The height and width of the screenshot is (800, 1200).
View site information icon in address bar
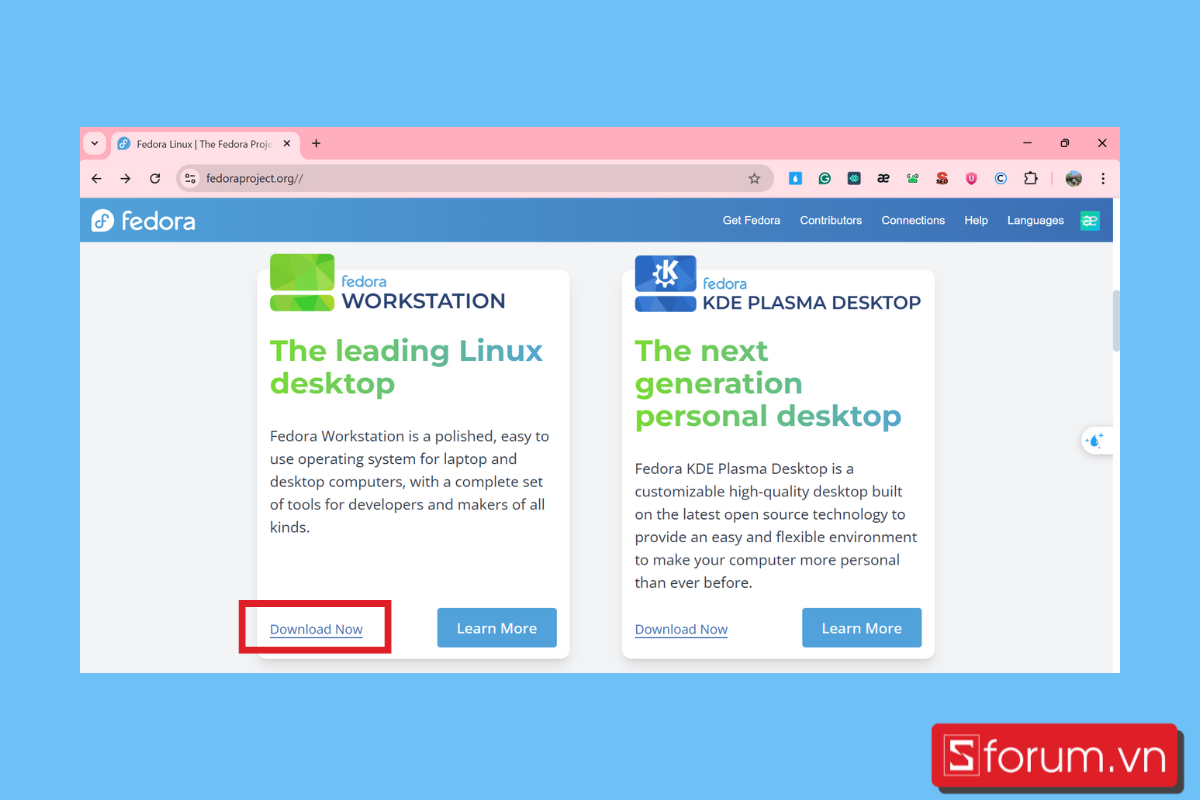pos(190,179)
